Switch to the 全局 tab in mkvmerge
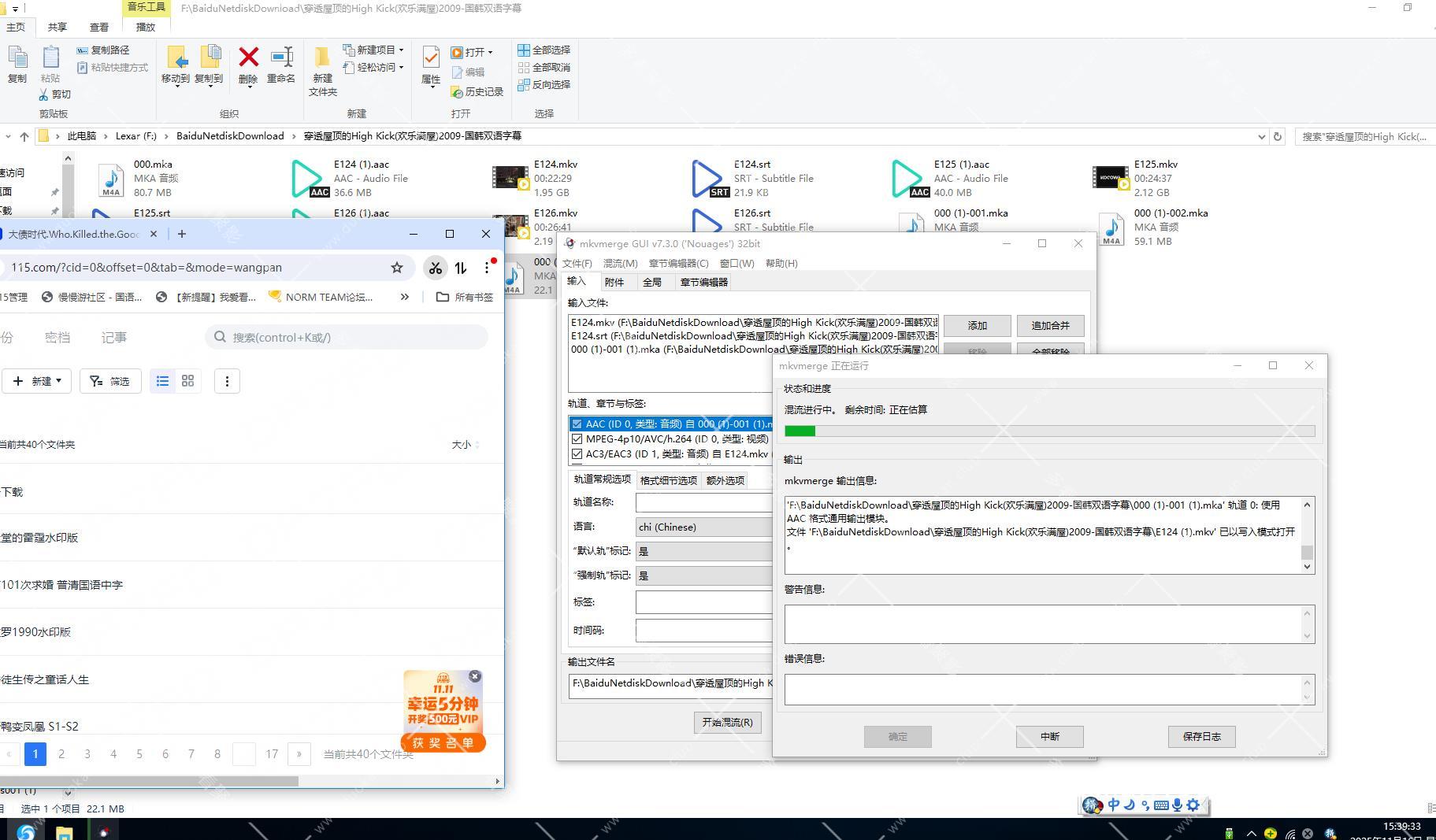The height and width of the screenshot is (840, 1436). point(651,282)
